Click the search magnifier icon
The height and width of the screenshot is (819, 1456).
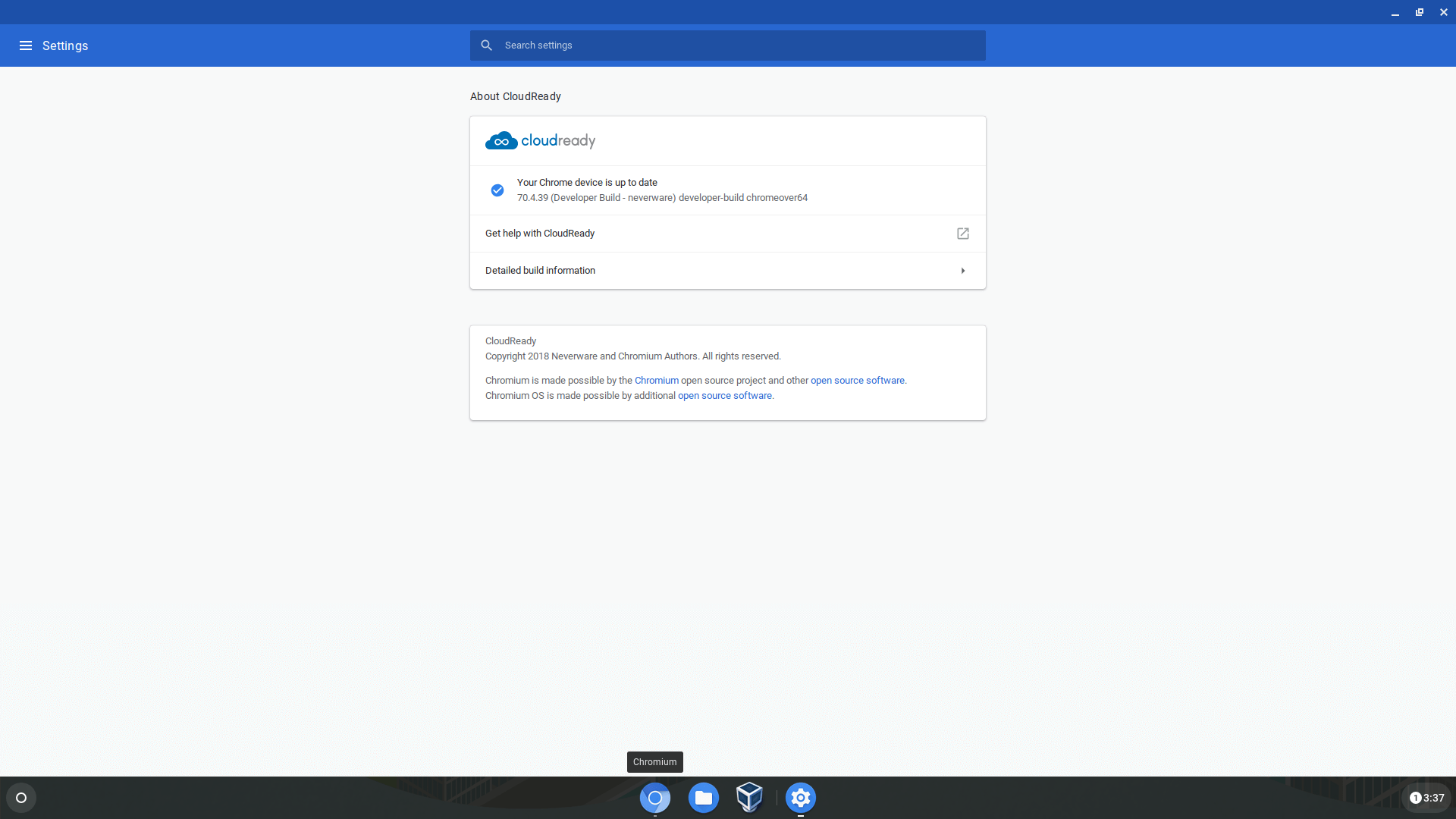tap(487, 45)
